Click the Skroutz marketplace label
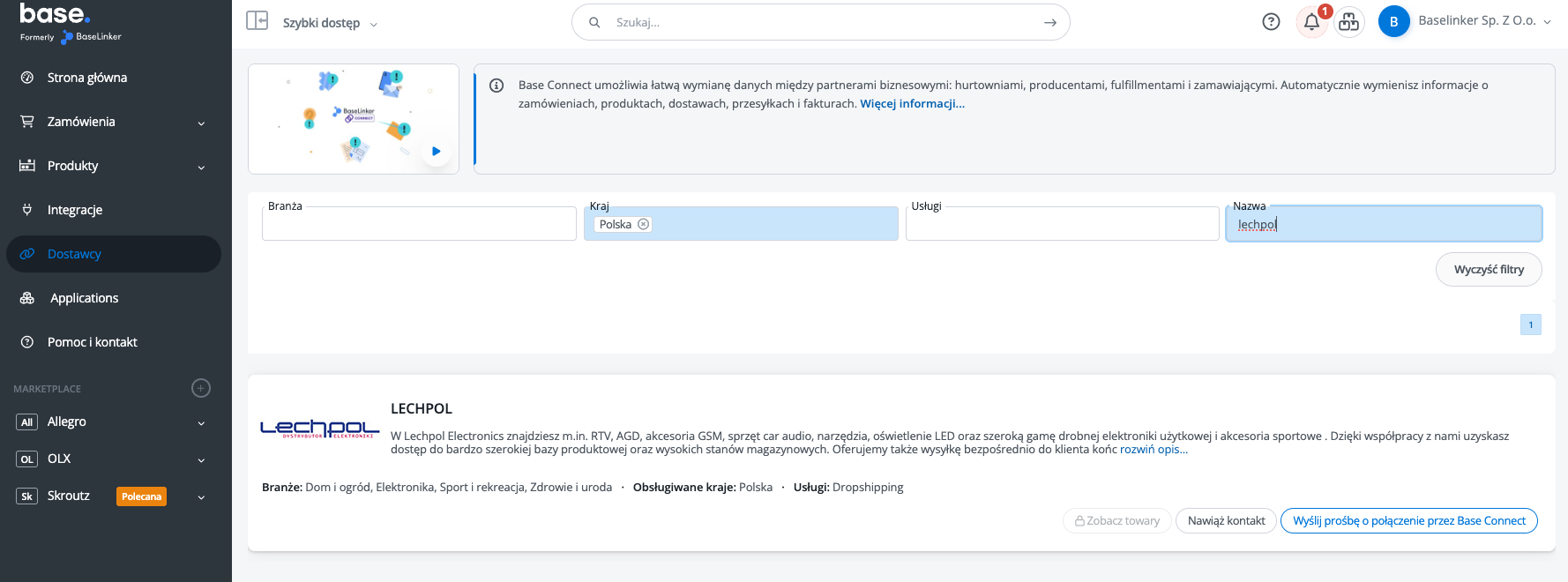 point(69,496)
